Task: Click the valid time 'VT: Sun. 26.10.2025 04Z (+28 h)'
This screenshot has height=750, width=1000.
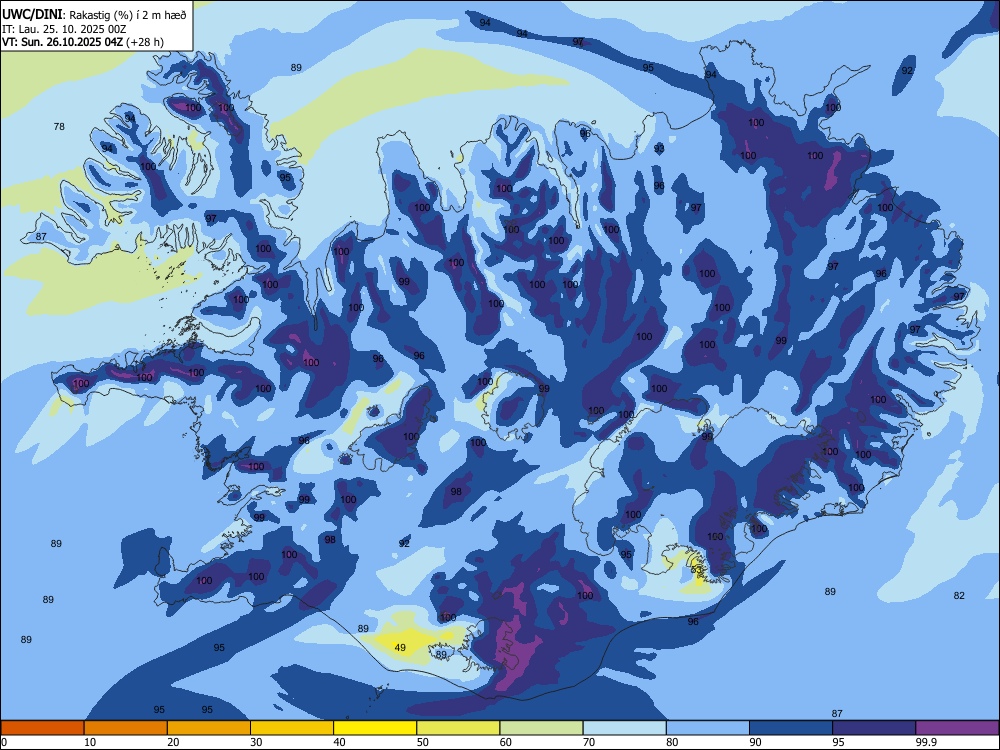Action: click(83, 42)
